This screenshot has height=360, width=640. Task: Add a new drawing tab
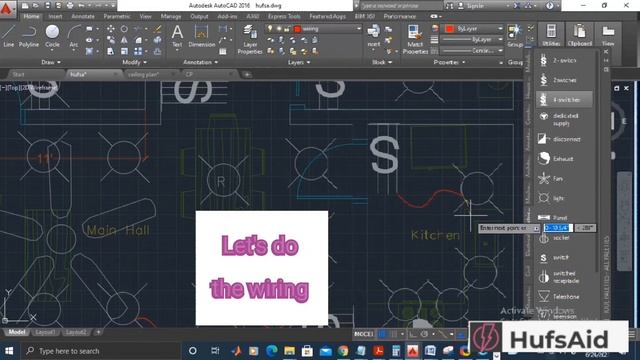coord(247,75)
